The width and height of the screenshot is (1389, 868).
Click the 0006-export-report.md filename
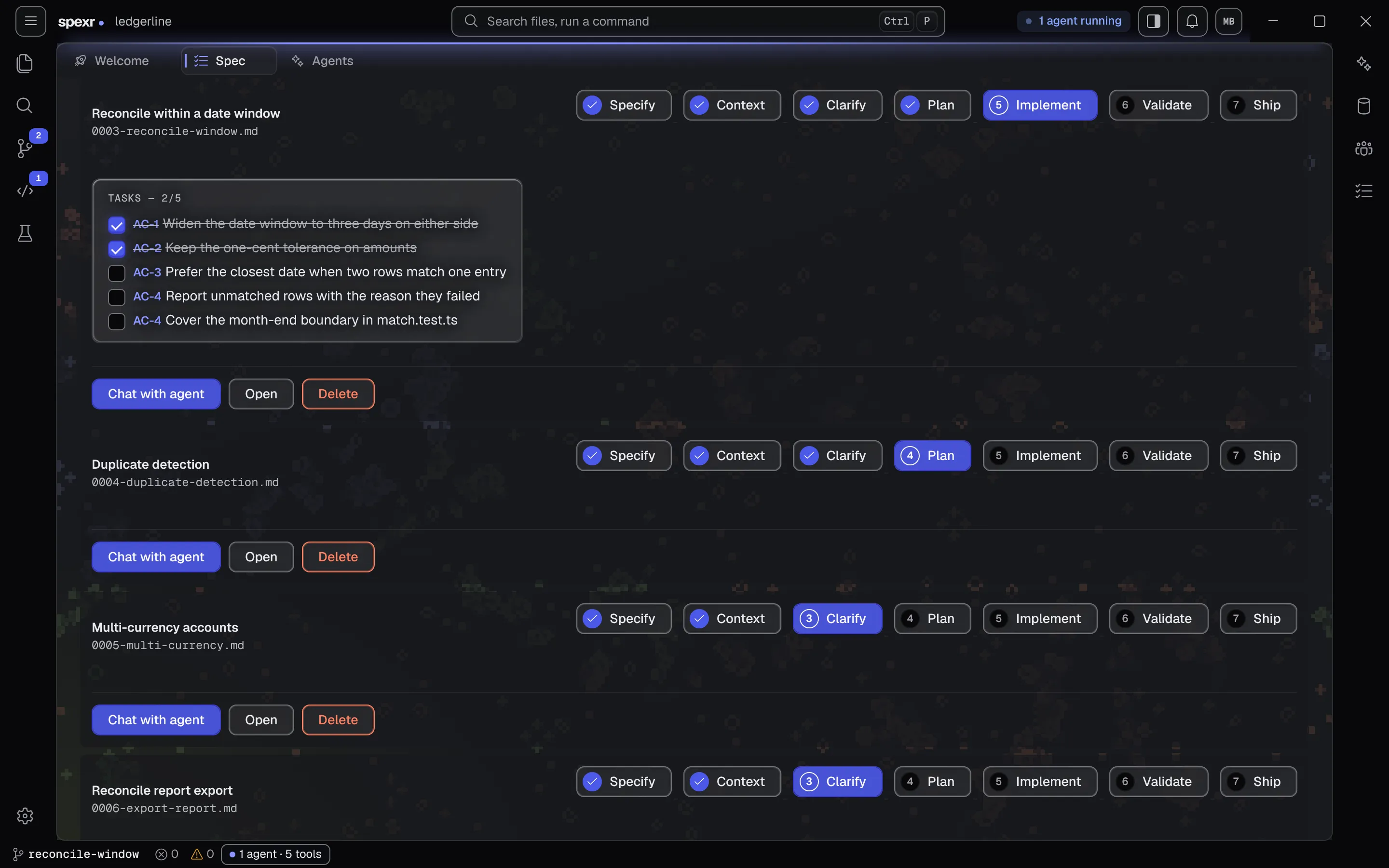coord(164,808)
